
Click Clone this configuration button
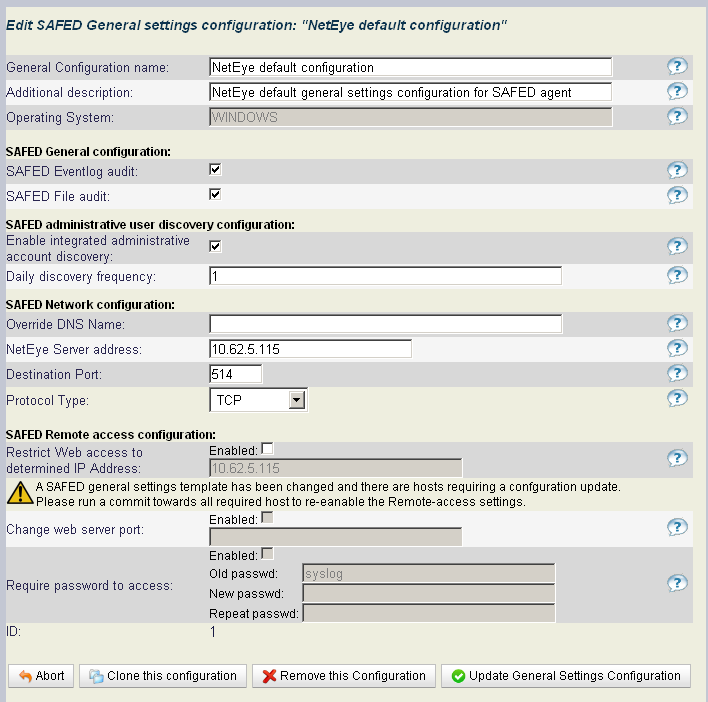[163, 676]
